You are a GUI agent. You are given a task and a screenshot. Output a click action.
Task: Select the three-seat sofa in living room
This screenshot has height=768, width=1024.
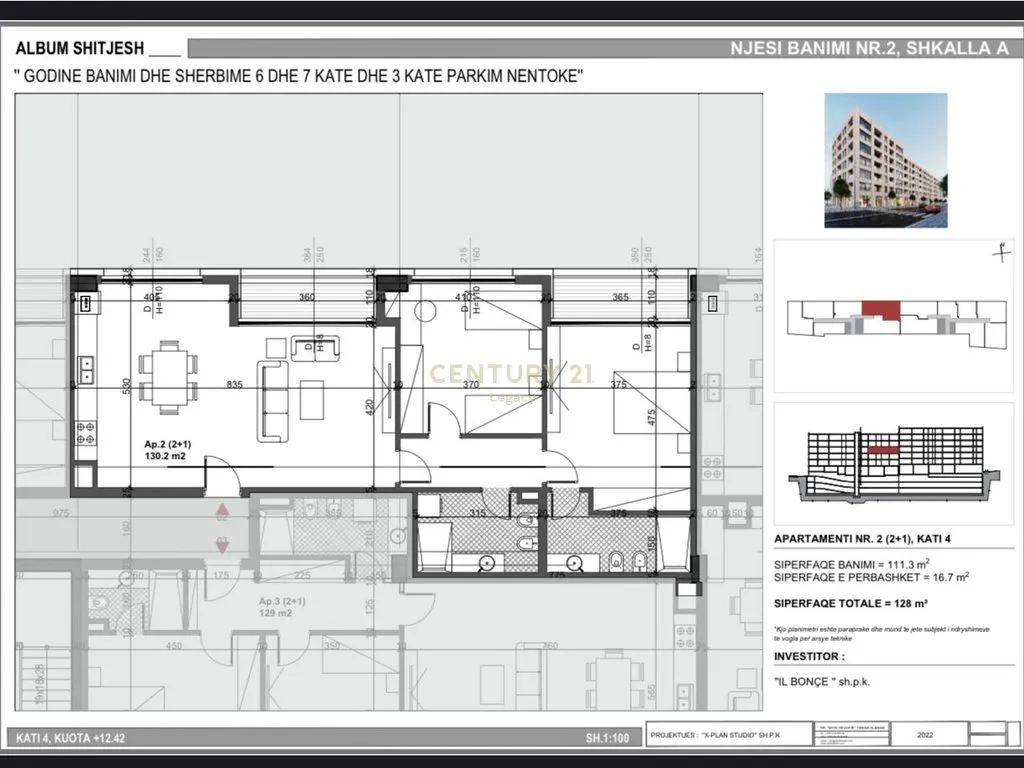click(271, 401)
